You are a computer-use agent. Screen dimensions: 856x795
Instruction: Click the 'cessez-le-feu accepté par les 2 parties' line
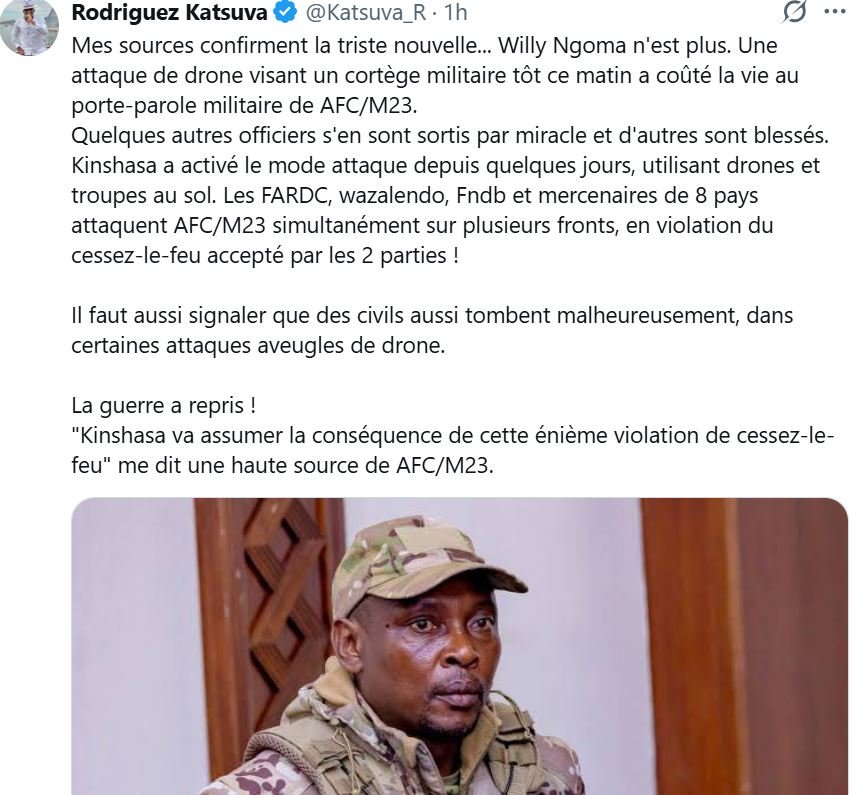click(265, 256)
